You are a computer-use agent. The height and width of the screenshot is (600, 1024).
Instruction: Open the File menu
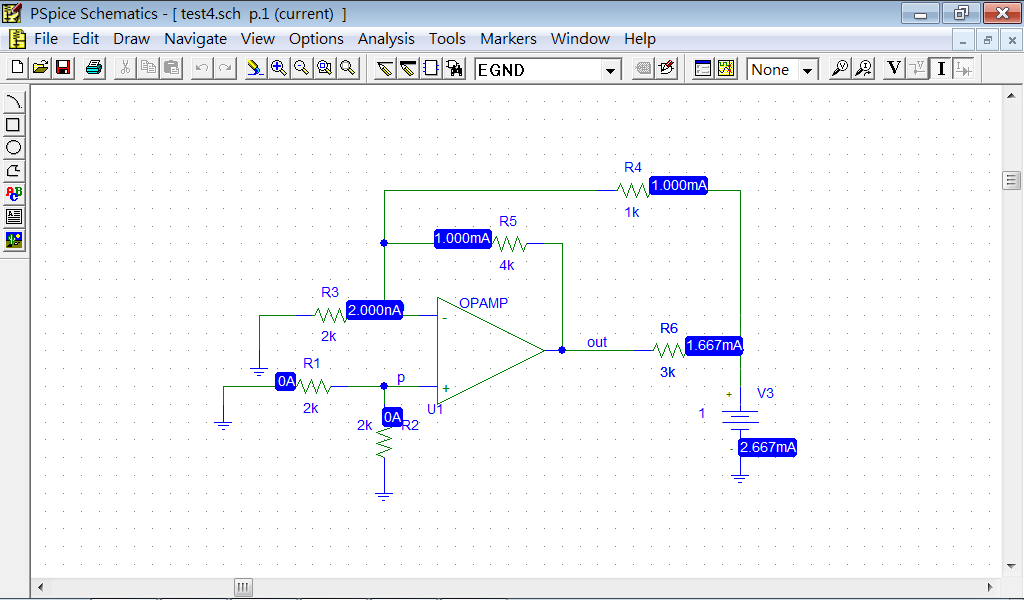(46, 39)
